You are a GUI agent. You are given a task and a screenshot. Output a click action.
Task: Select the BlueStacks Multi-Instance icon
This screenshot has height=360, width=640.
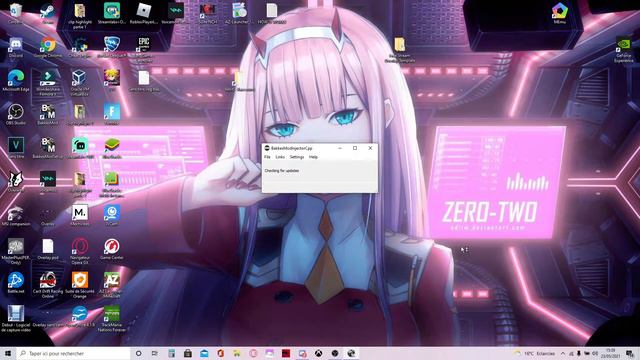111,184
